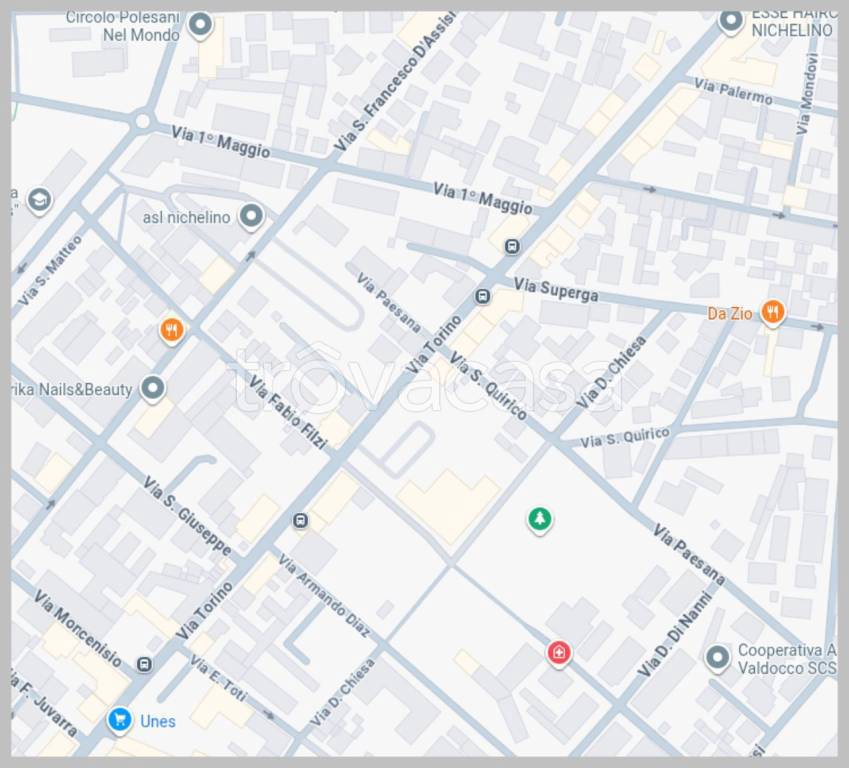This screenshot has height=768, width=849.
Task: Click the Via S. Giuseppe label
Action: pyautogui.click(x=187, y=516)
